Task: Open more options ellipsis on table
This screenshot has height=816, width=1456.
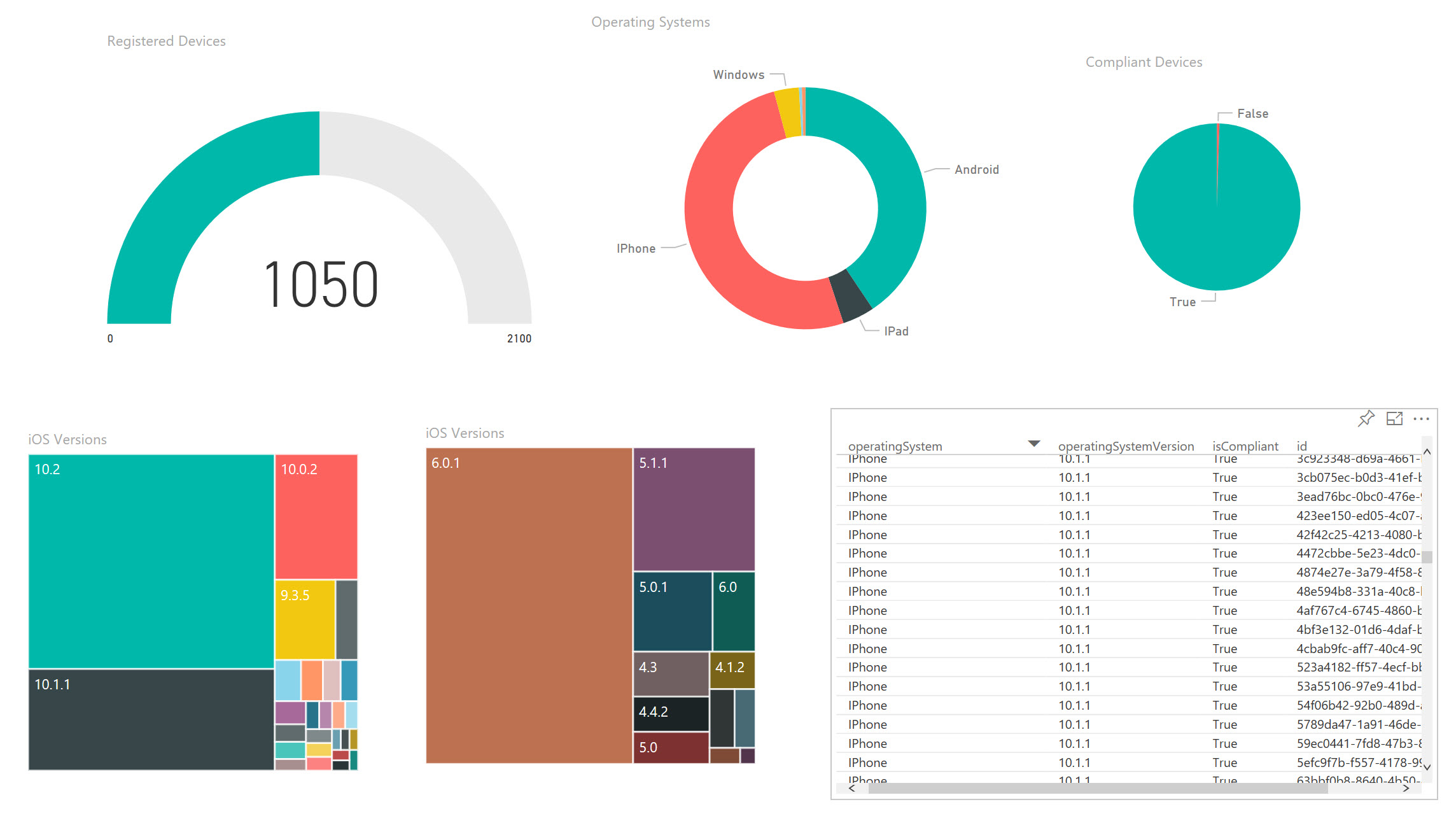Action: point(1421,419)
